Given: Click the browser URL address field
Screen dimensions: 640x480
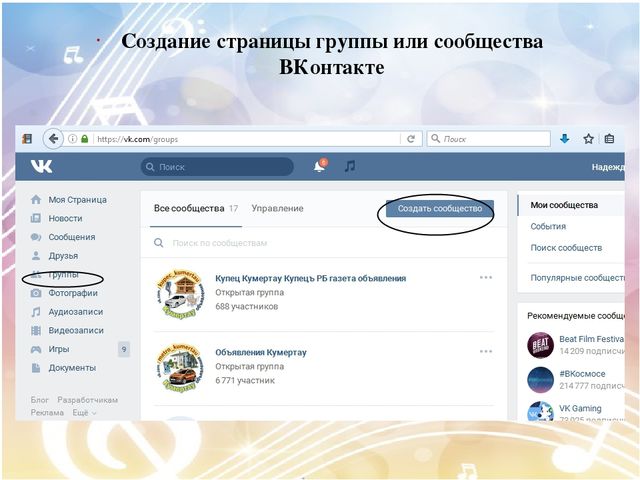Looking at the screenshot, I should point(245,139).
